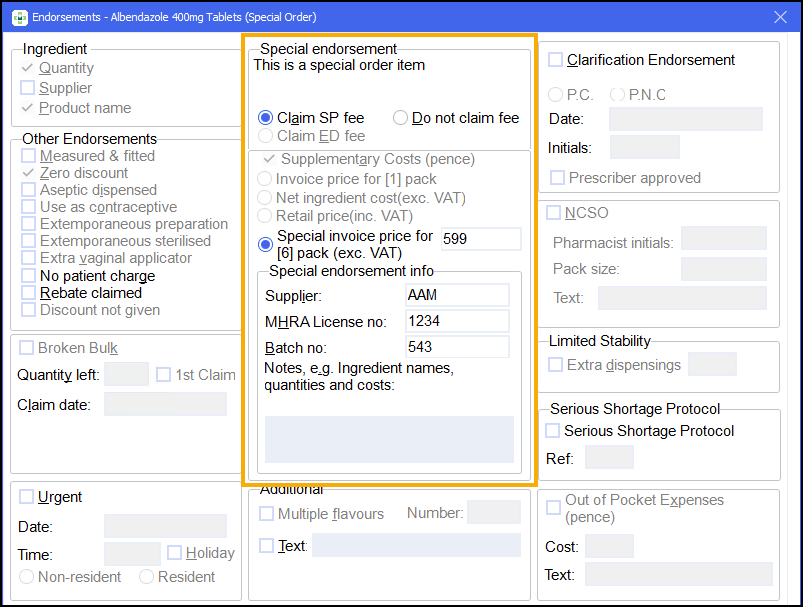The height and width of the screenshot is (607, 803).
Task: Enable the Text checkbox under Additional
Action: [267, 546]
